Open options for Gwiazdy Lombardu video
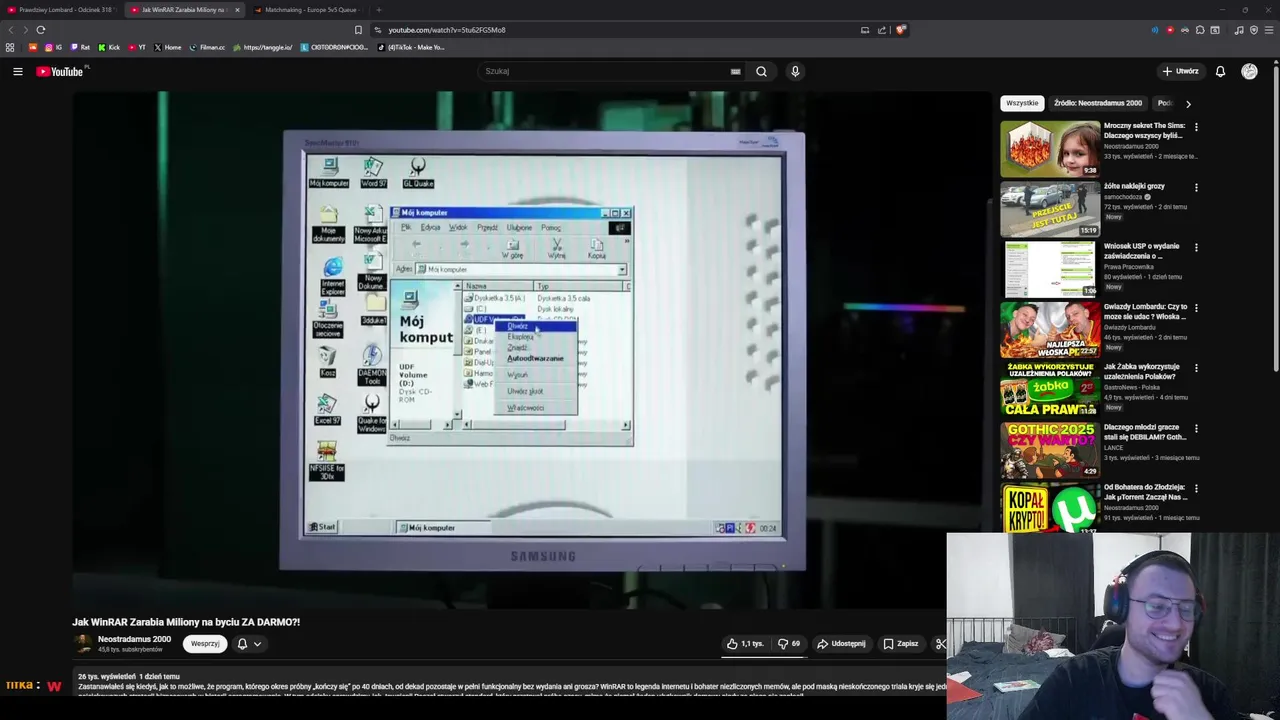1280x720 pixels. pos(1195,308)
